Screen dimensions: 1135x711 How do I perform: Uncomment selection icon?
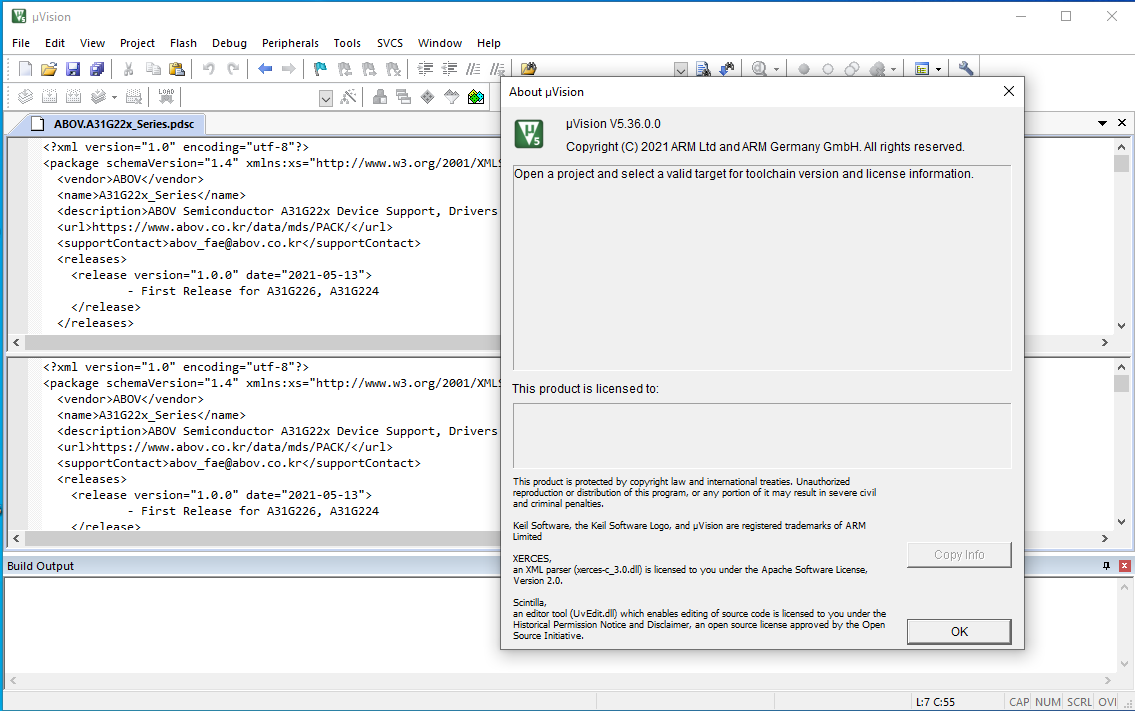click(x=497, y=69)
